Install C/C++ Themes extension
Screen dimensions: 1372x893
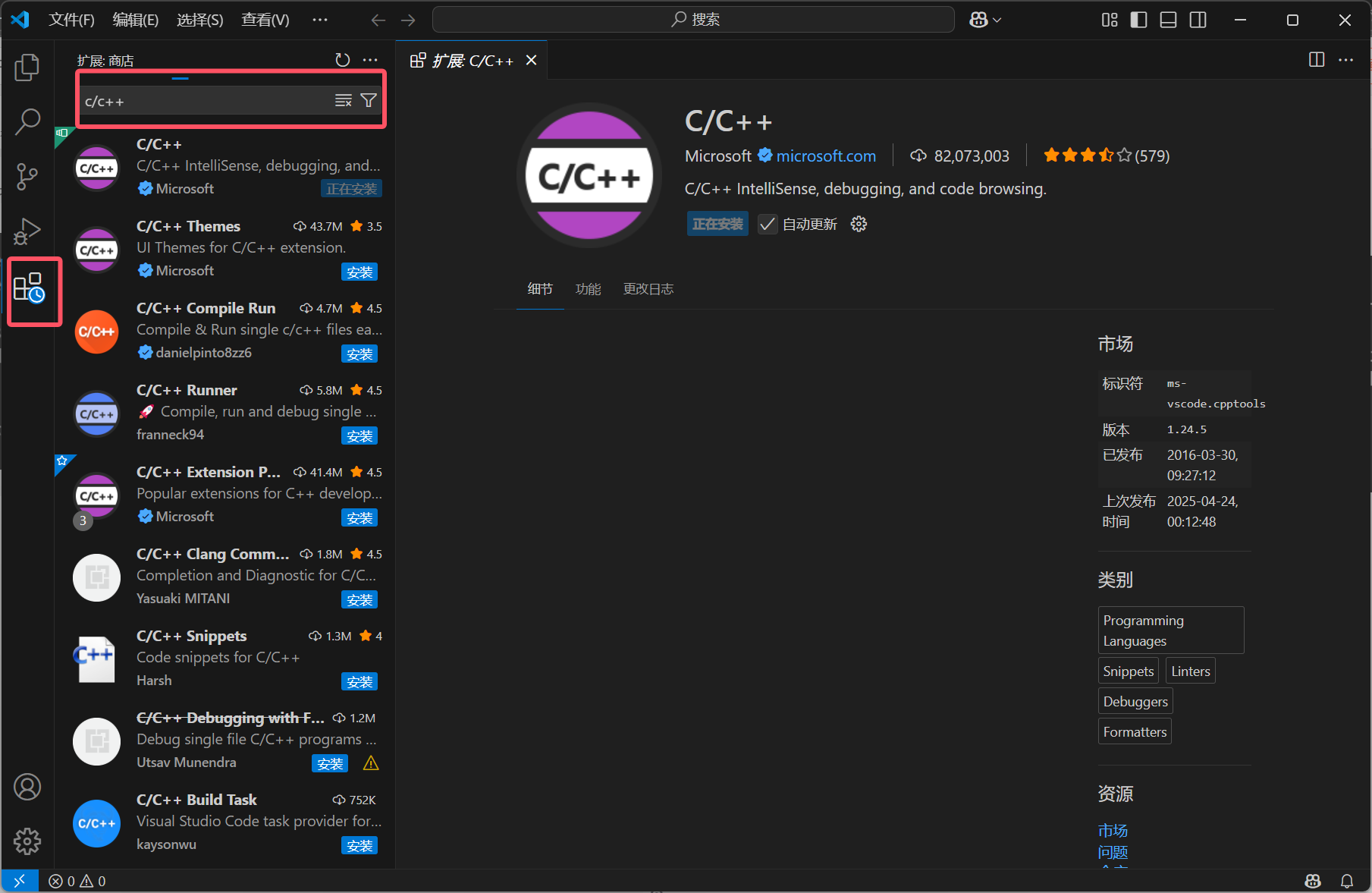pos(359,272)
